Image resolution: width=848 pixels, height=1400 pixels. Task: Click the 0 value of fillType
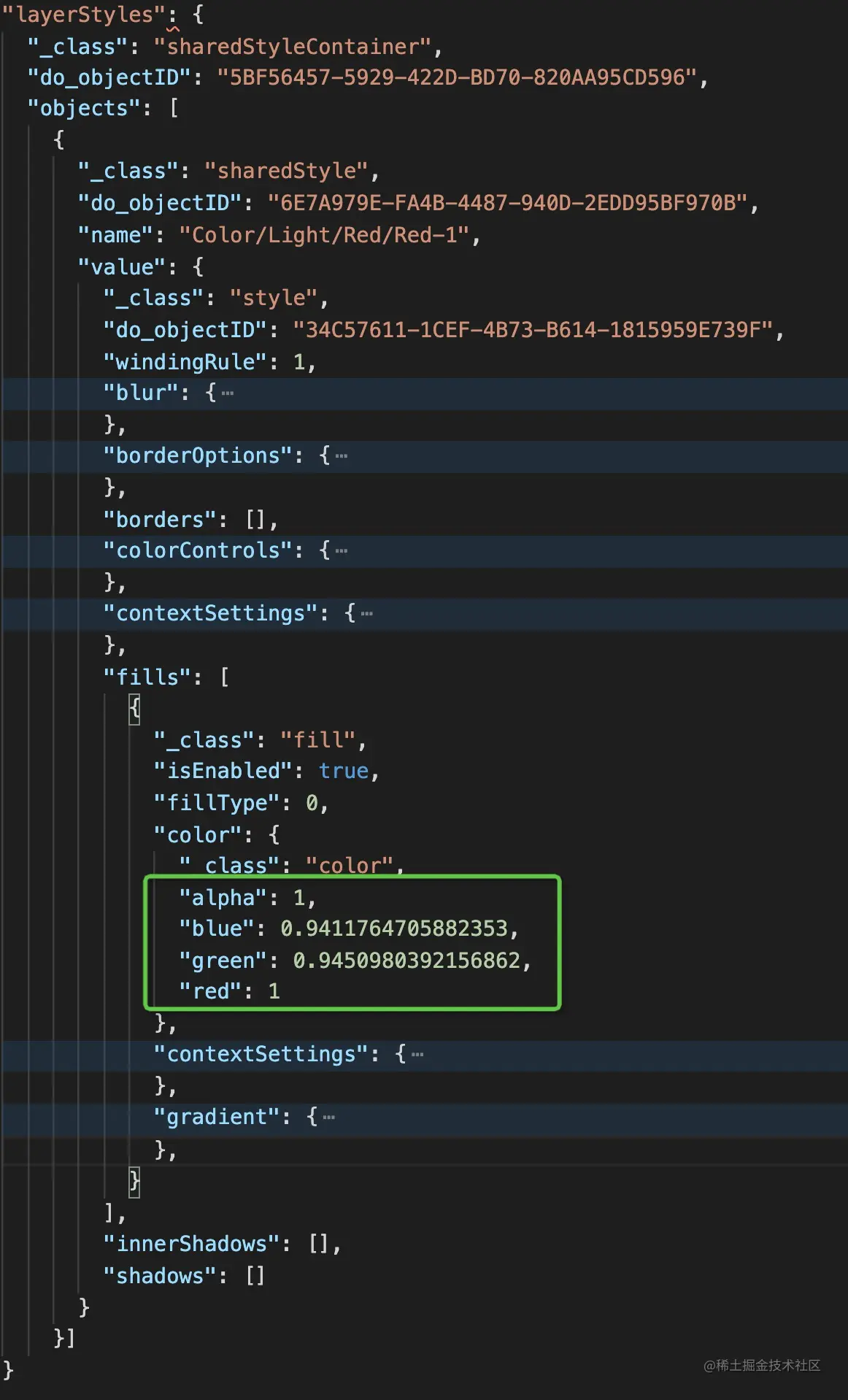pos(312,803)
